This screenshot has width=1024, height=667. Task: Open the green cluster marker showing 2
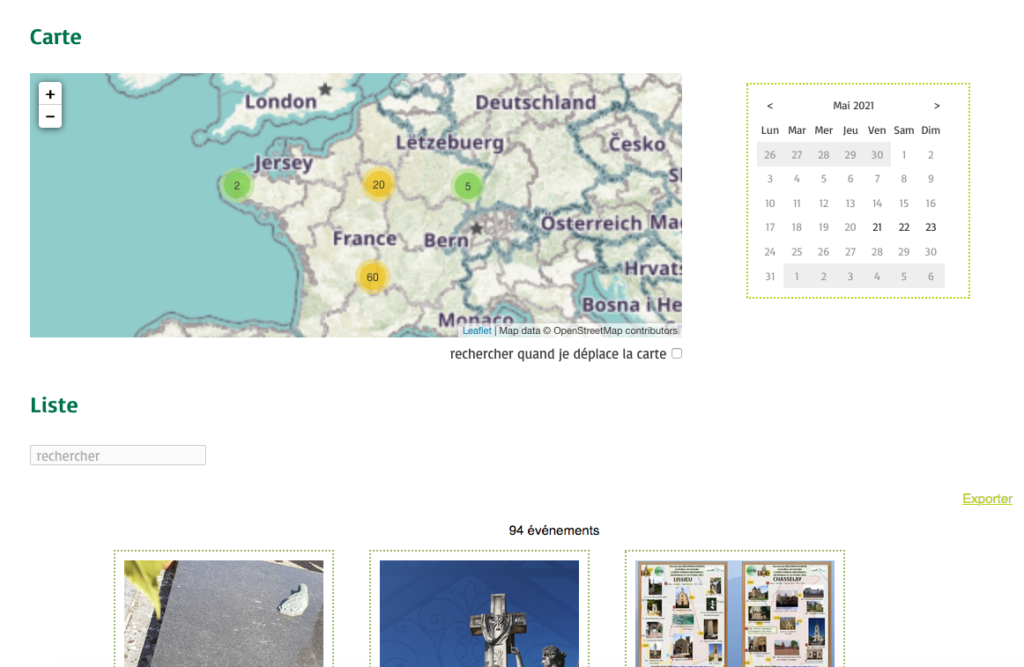point(237,185)
